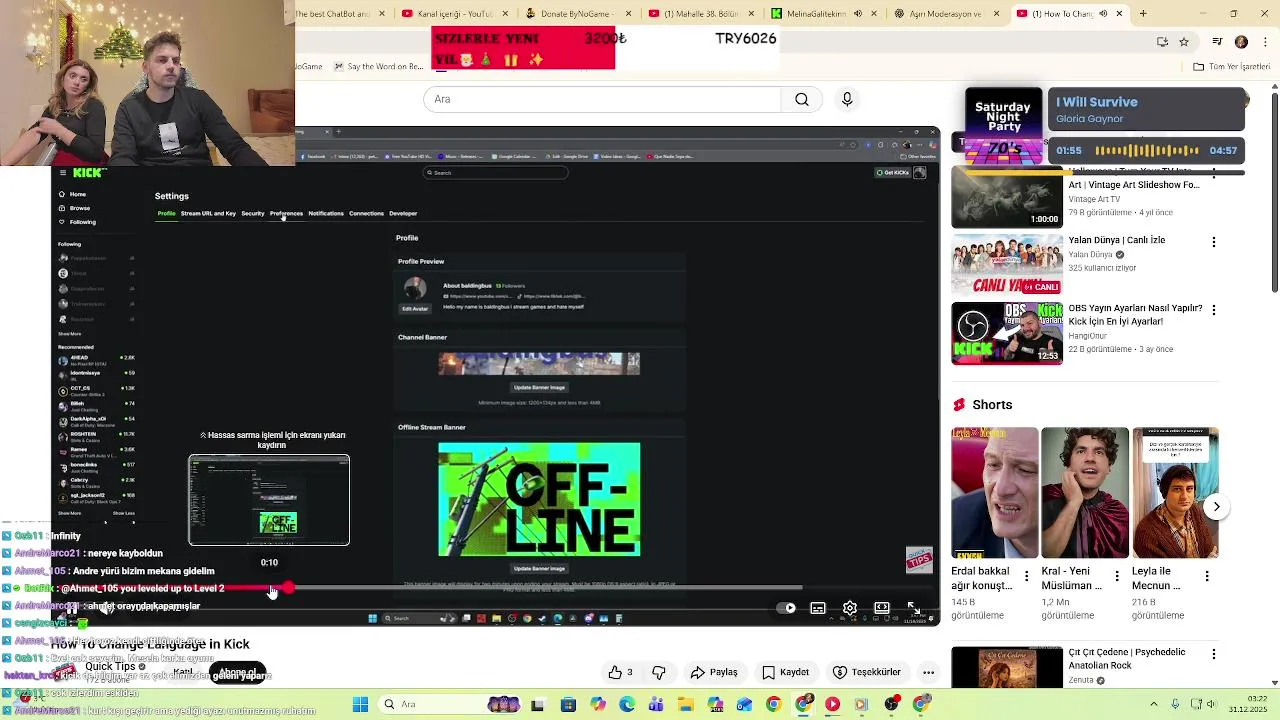The width and height of the screenshot is (1280, 720).
Task: Open options for the Erdal bakkal short
Action: click(x=1026, y=576)
